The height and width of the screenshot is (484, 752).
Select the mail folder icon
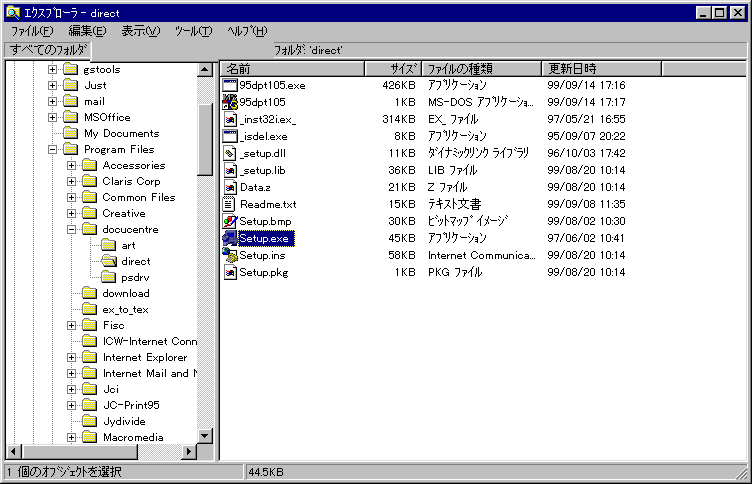click(x=70, y=101)
